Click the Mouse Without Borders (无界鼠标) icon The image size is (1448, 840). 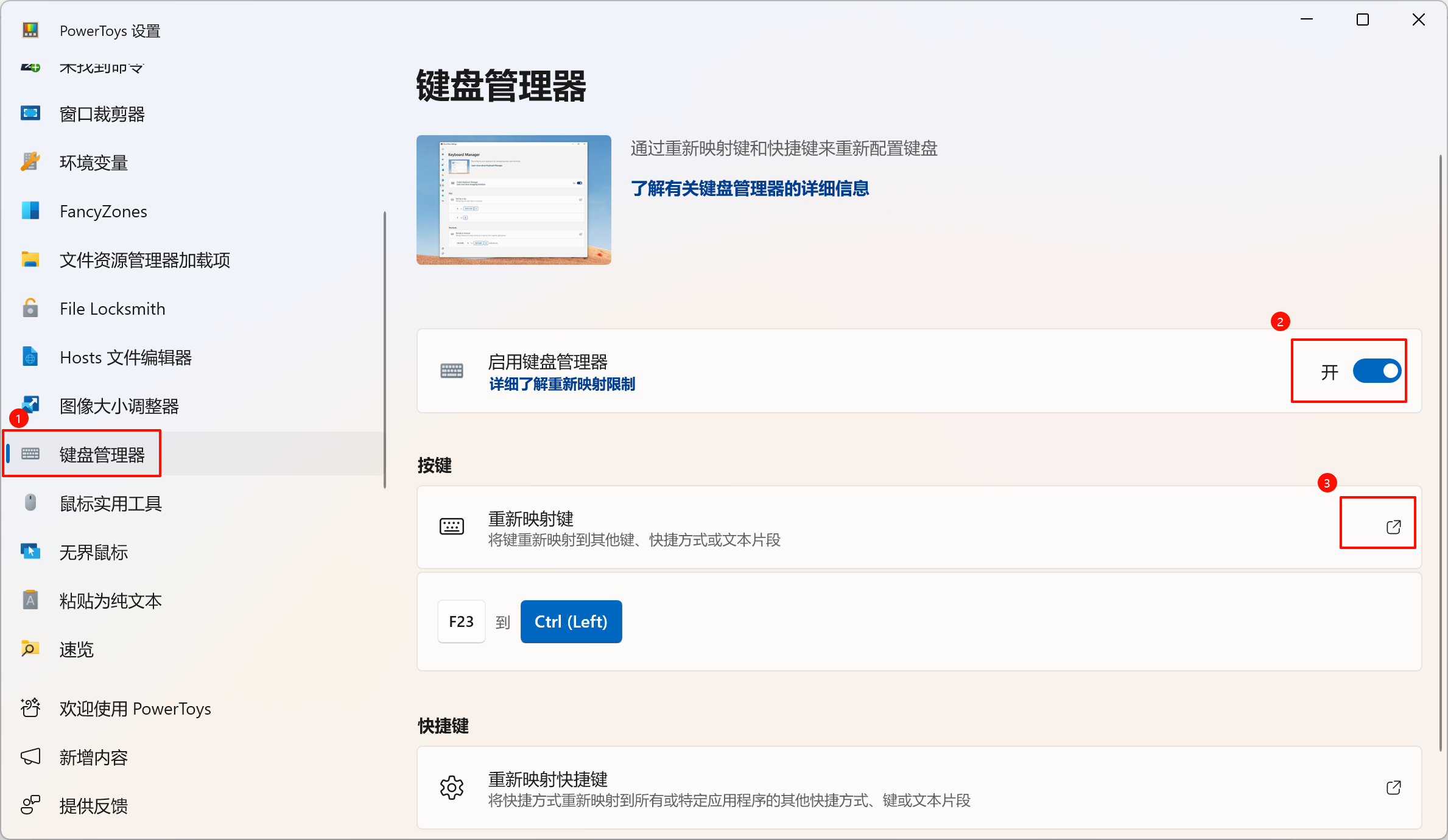(x=30, y=551)
